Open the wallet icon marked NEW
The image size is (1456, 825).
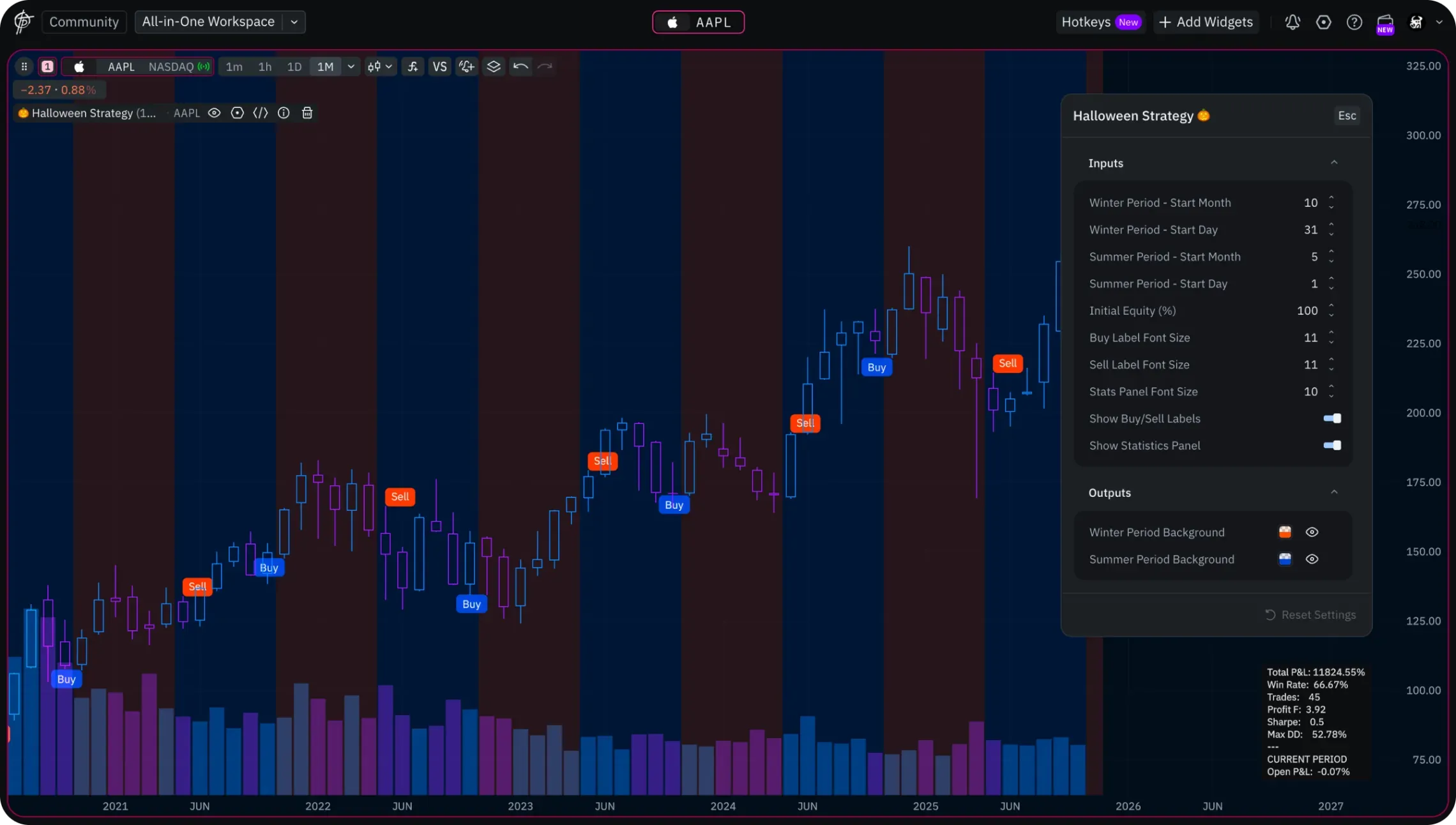click(1384, 22)
